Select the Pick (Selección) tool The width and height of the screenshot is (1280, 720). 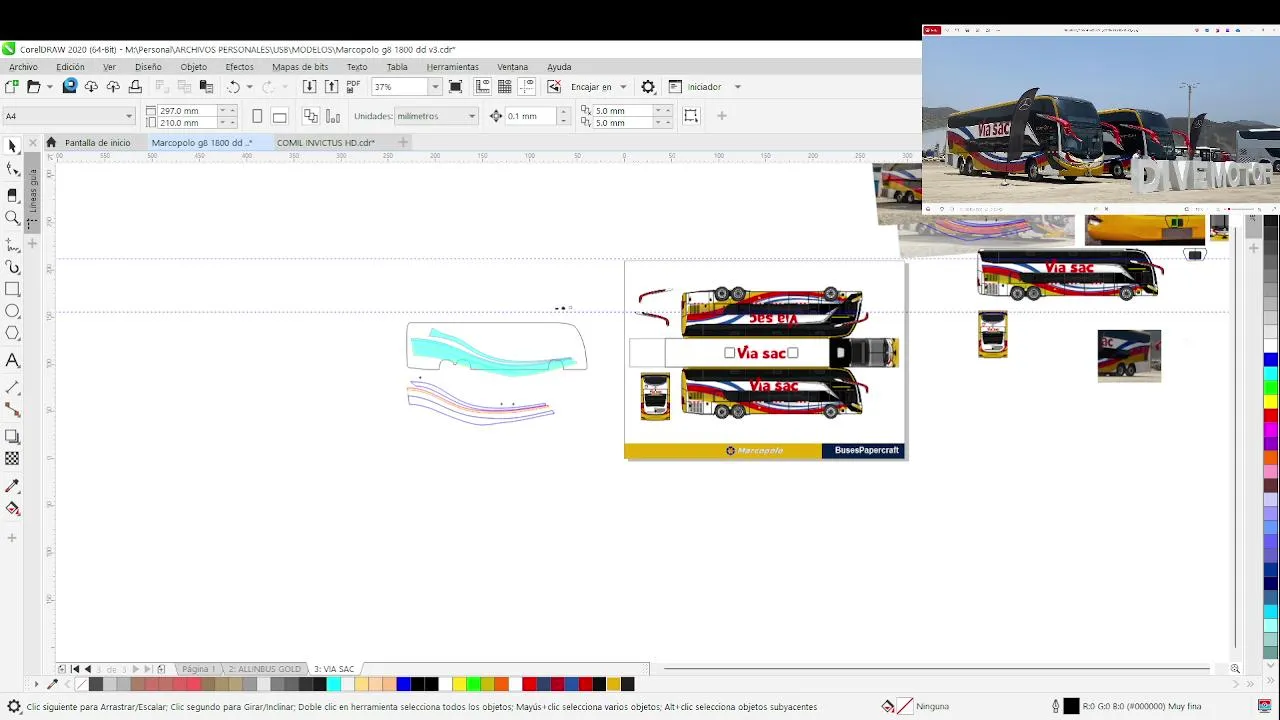click(x=12, y=147)
